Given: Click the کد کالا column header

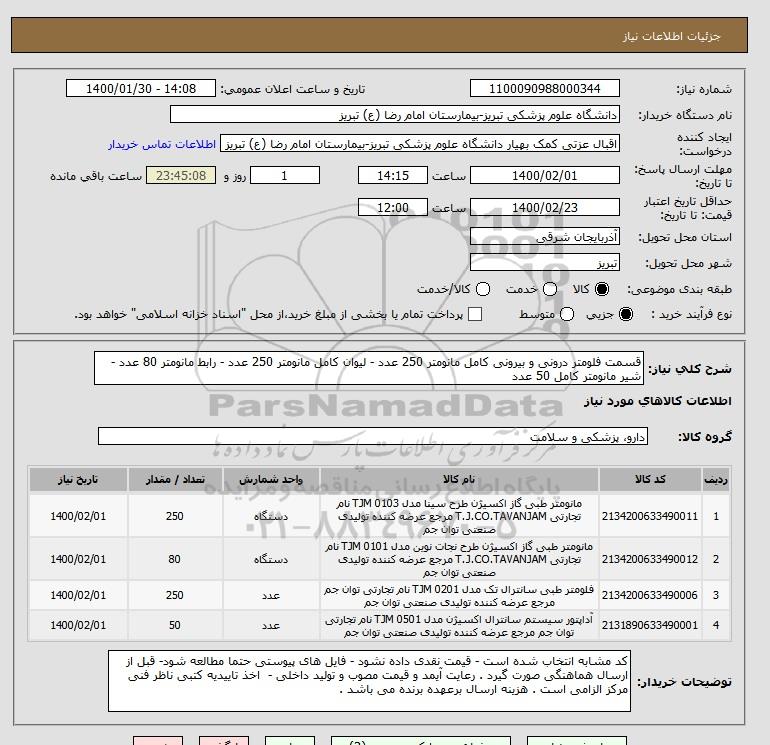Looking at the screenshot, I should pos(650,479).
